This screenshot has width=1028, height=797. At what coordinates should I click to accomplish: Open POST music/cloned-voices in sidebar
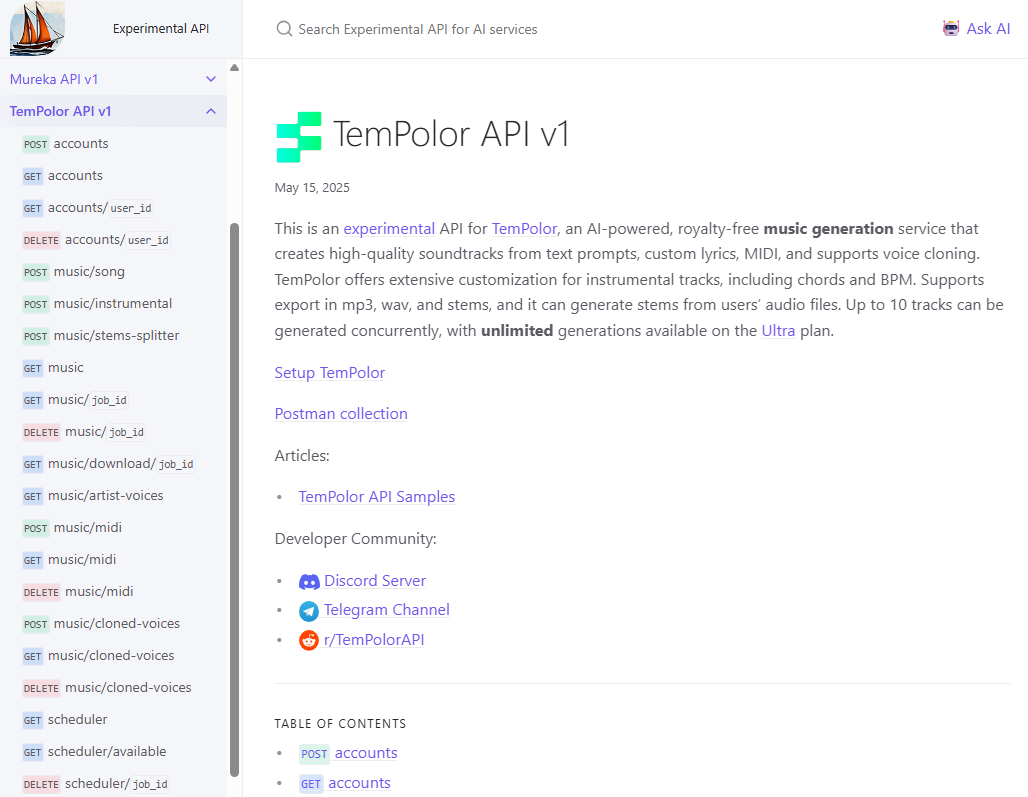[x=101, y=624]
